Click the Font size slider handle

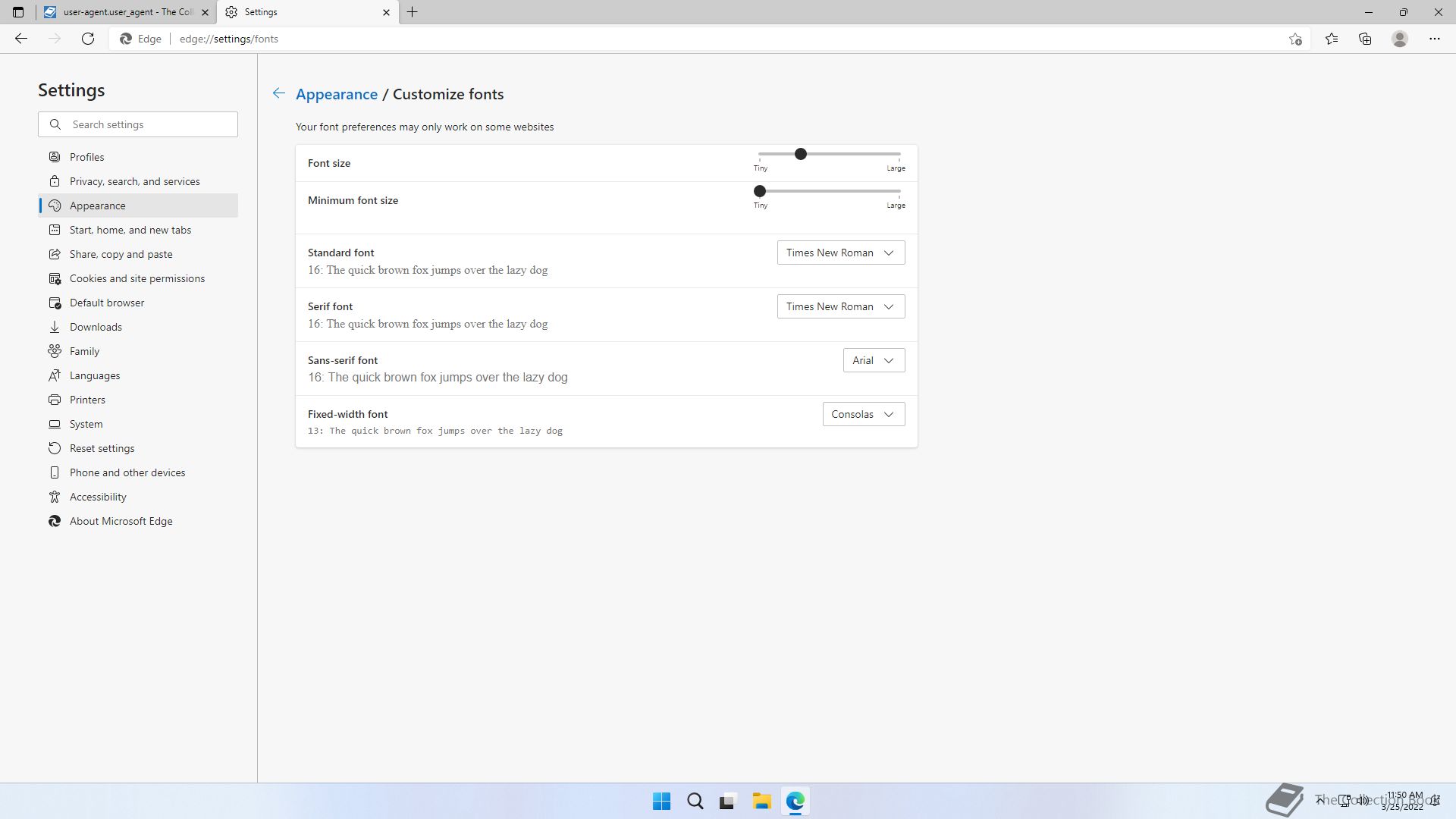click(800, 154)
